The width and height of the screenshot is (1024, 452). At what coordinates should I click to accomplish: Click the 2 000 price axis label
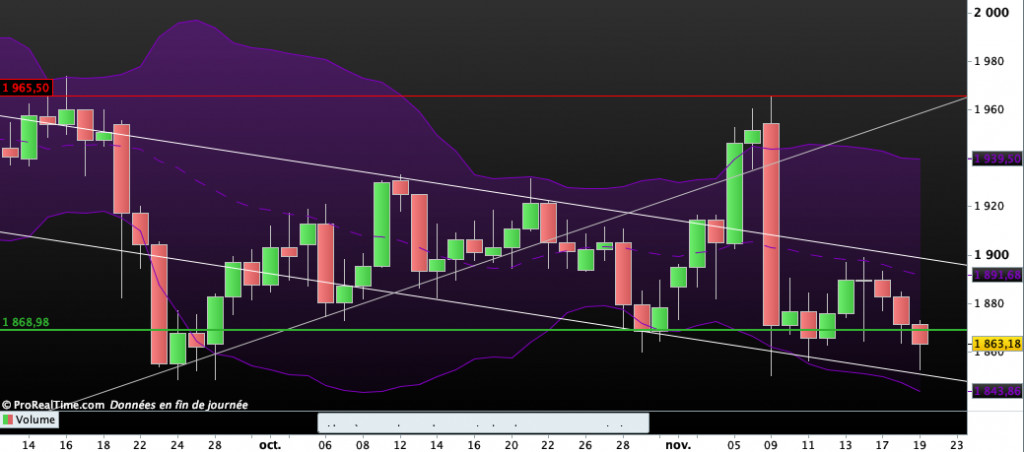pos(992,13)
